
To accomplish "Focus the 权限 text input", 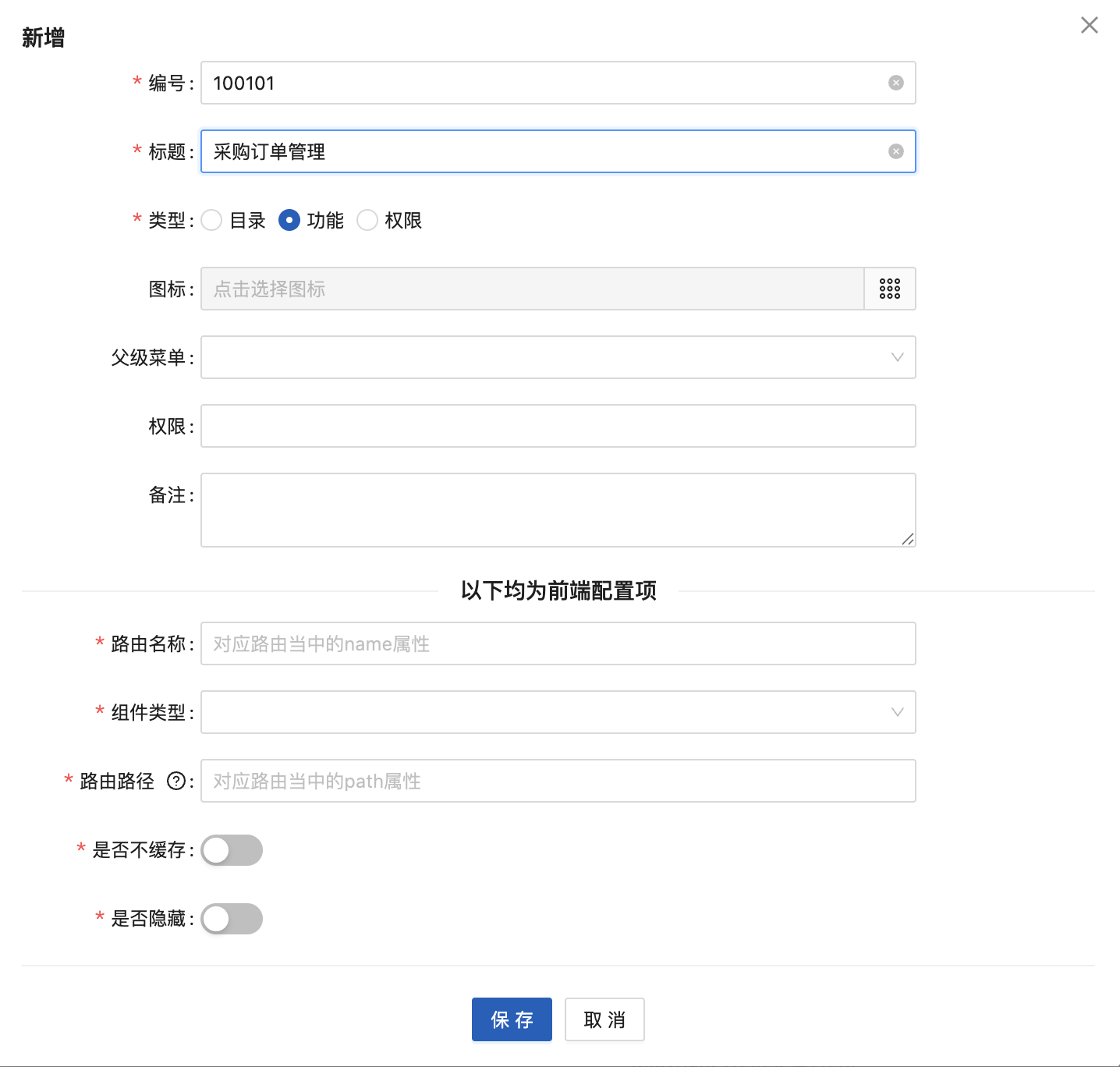I will pyautogui.click(x=558, y=426).
